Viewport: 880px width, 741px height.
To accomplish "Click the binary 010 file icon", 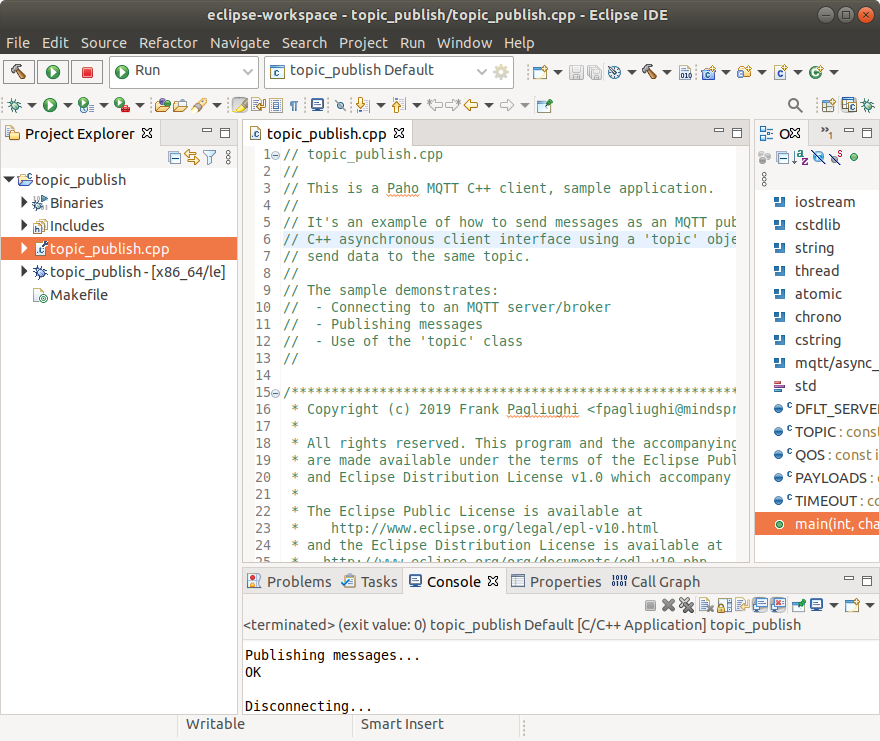I will pyautogui.click(x=685, y=72).
